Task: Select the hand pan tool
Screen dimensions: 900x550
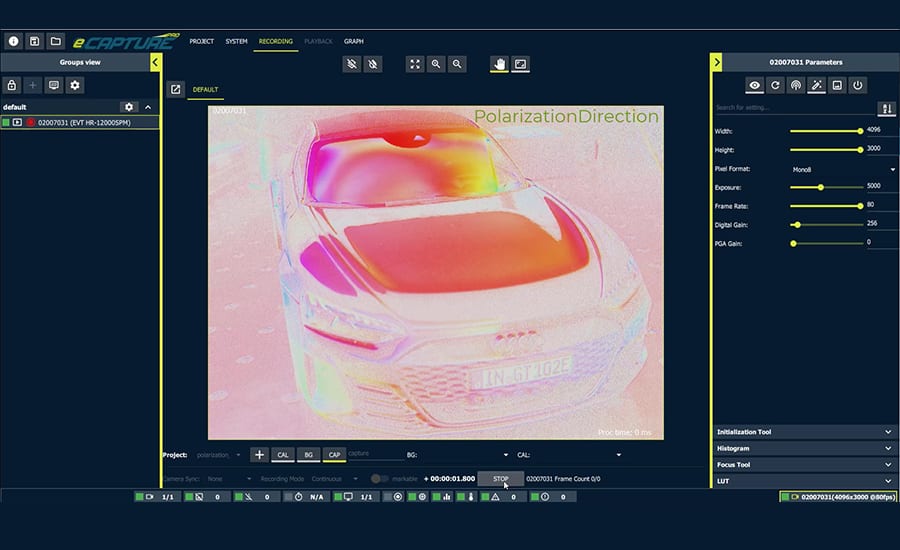Action: click(499, 64)
